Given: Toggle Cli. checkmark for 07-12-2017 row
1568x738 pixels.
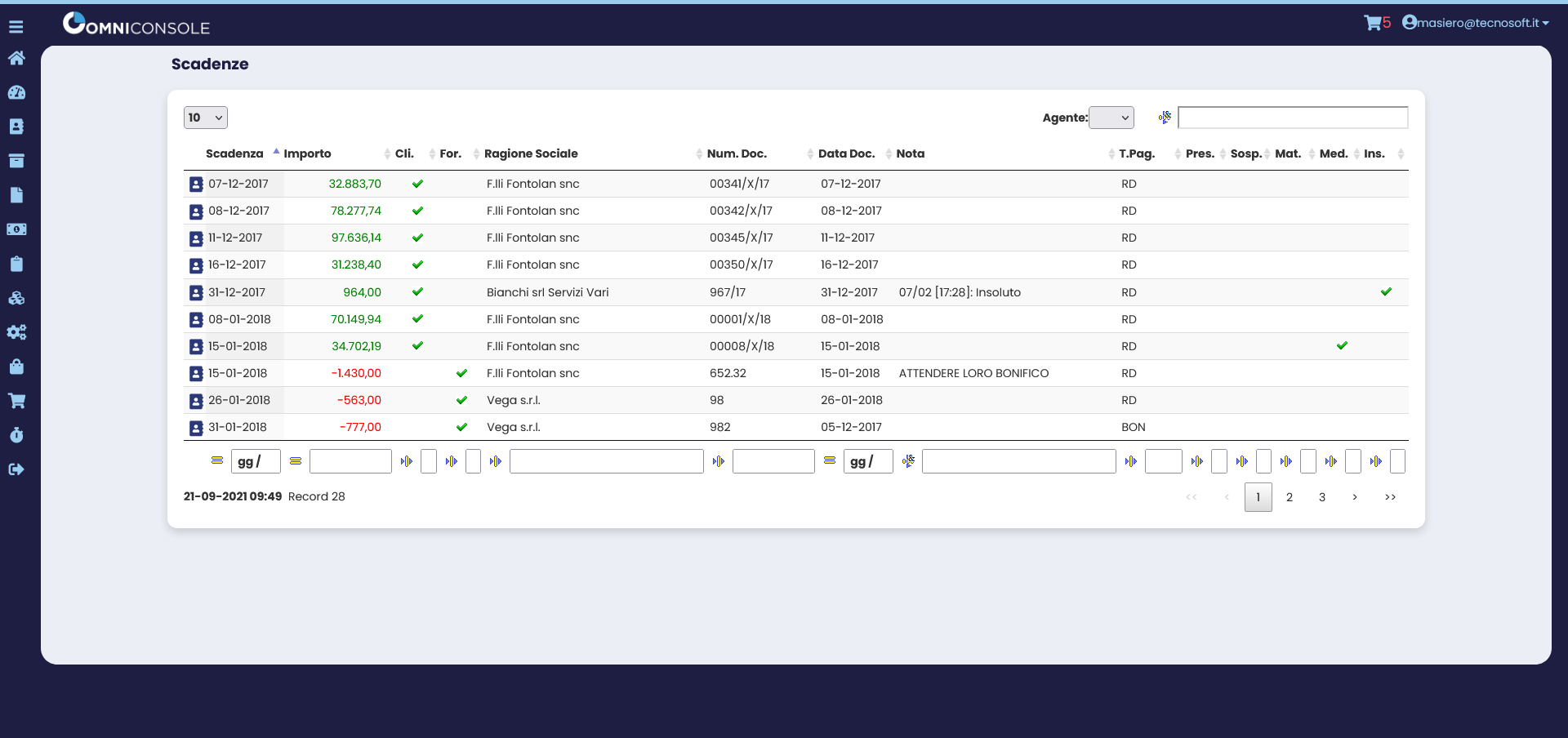Looking at the screenshot, I should click(x=417, y=184).
